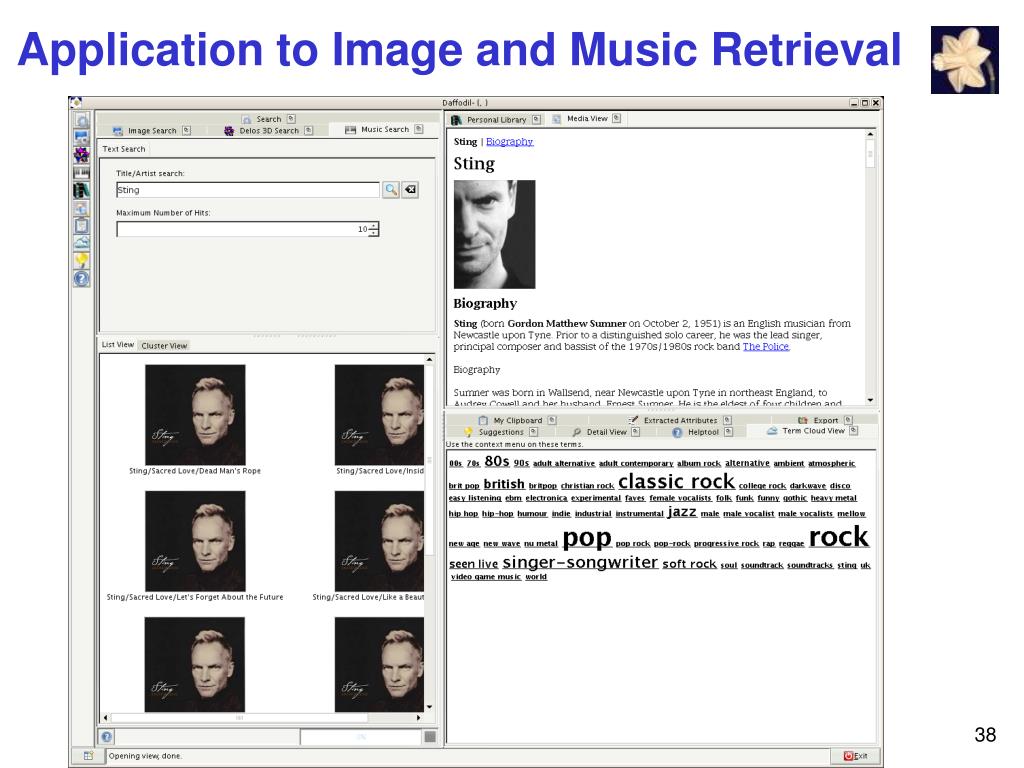Switch to the Delos 3D Search tab
Viewport: 1024px width, 768px height.
pyautogui.click(x=268, y=131)
